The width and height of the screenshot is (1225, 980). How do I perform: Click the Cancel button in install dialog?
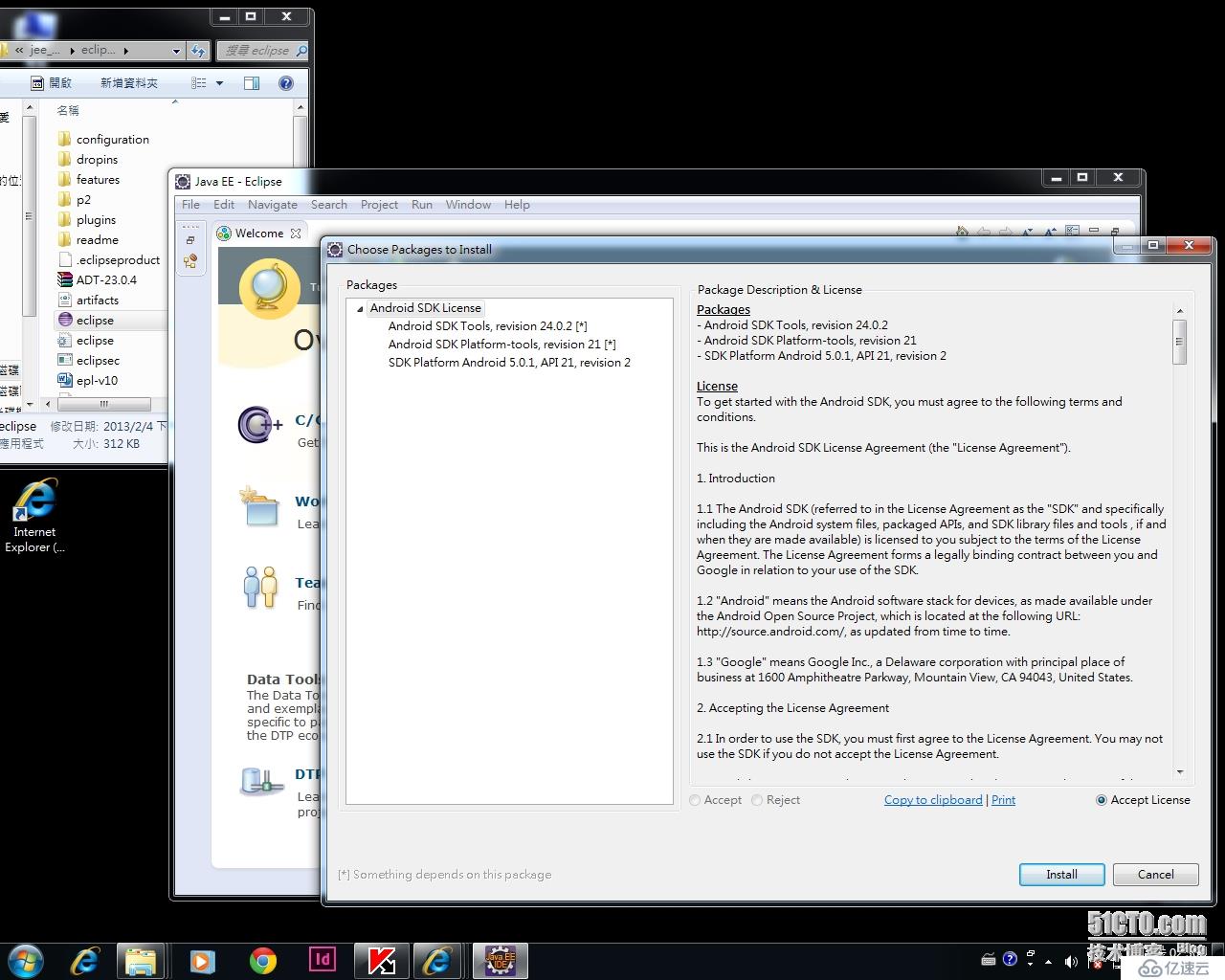click(x=1156, y=875)
